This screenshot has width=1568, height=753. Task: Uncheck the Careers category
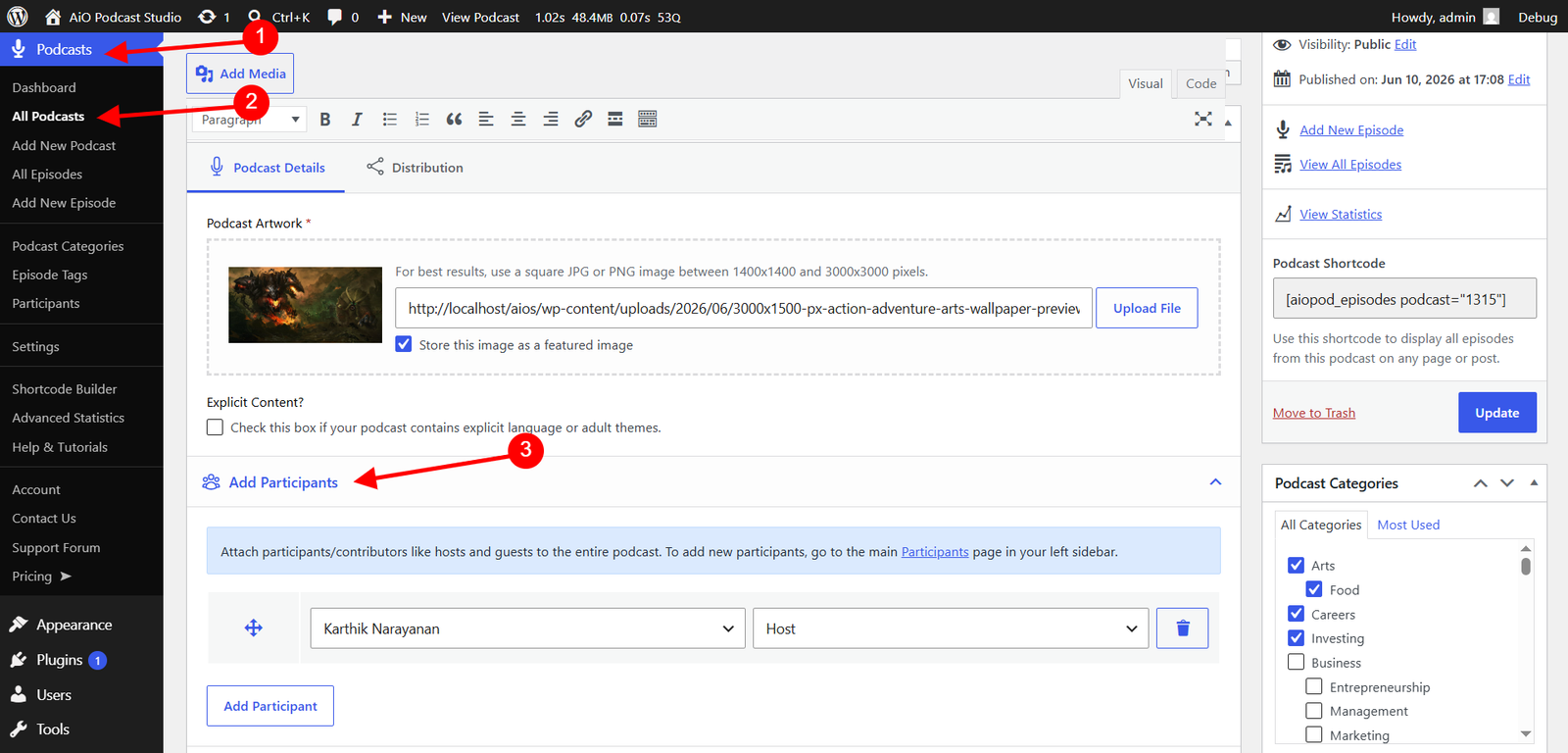1296,614
